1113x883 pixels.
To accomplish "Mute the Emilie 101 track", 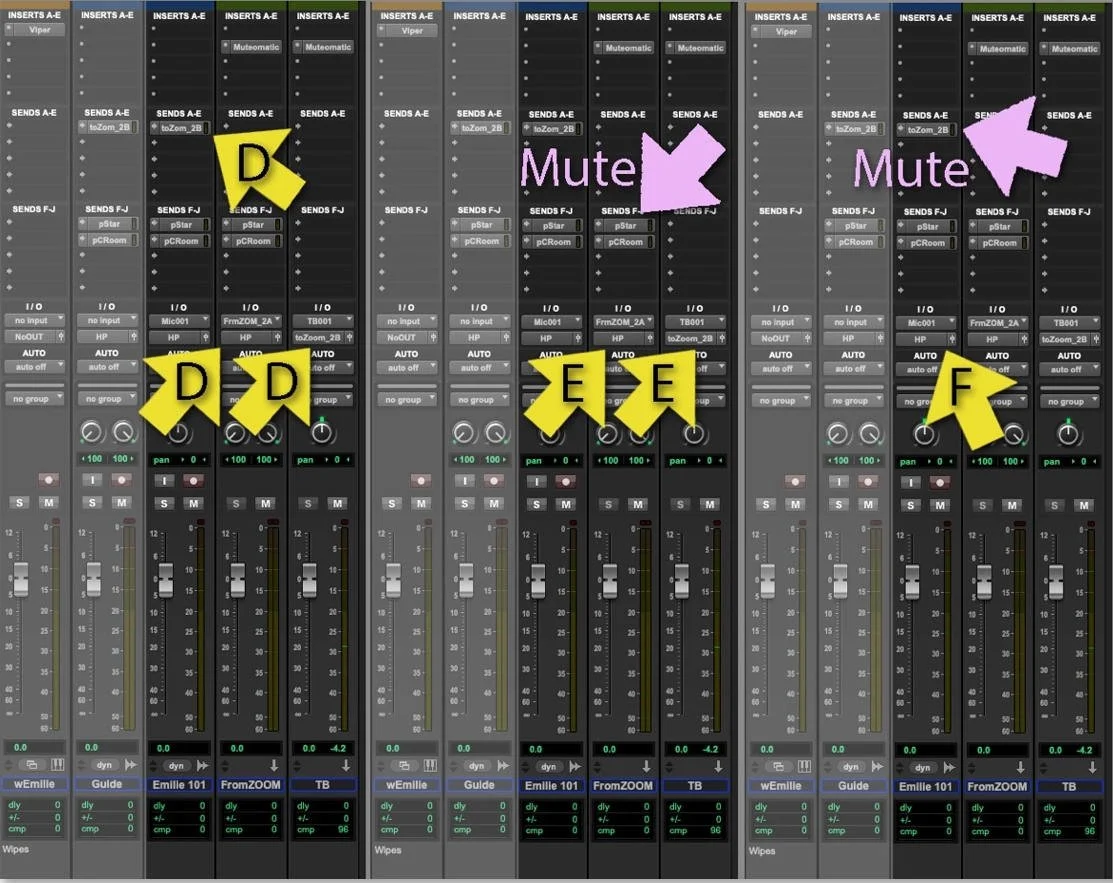I will pyautogui.click(x=192, y=503).
